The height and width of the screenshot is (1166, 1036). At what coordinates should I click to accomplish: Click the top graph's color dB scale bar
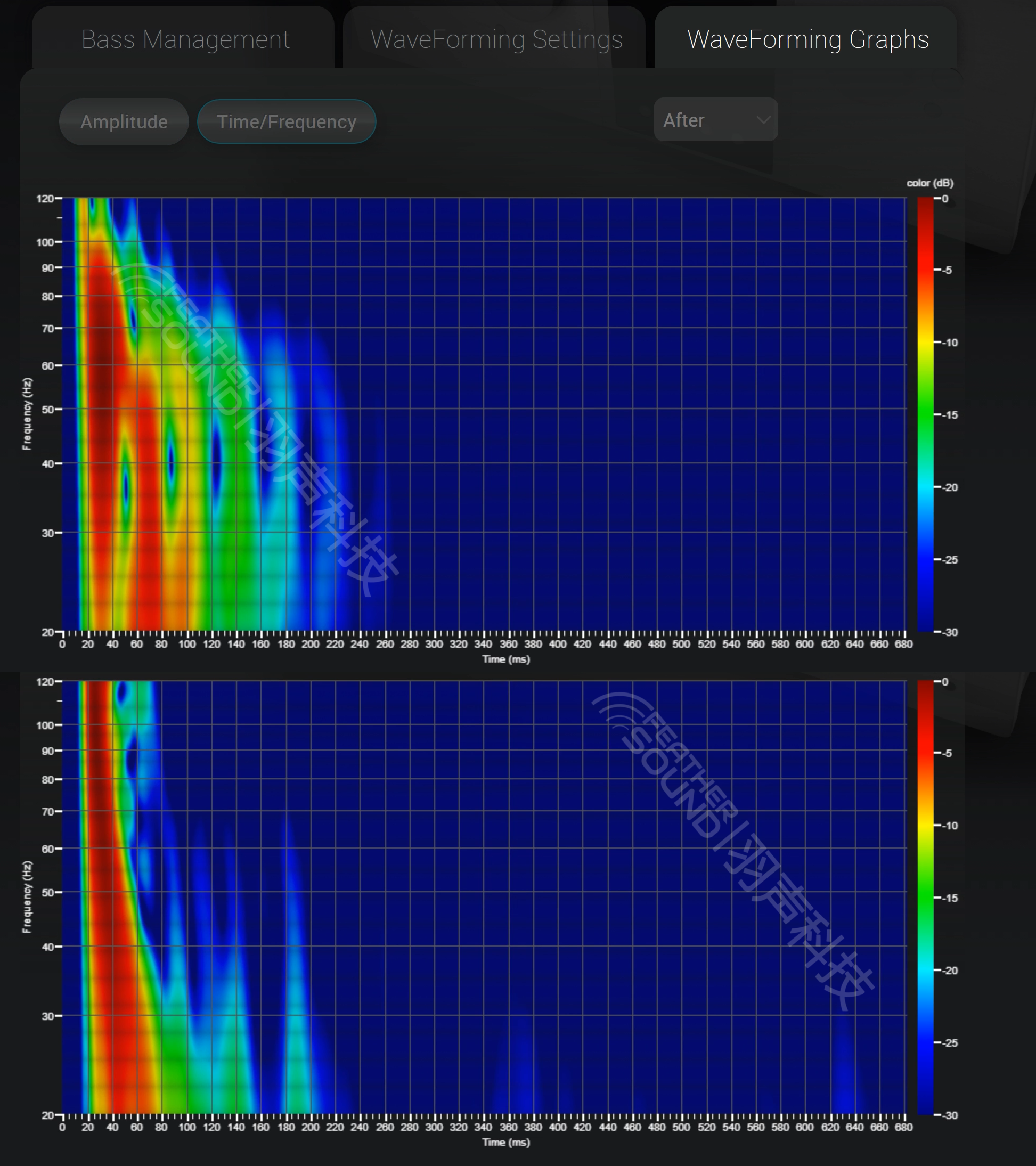(925, 415)
